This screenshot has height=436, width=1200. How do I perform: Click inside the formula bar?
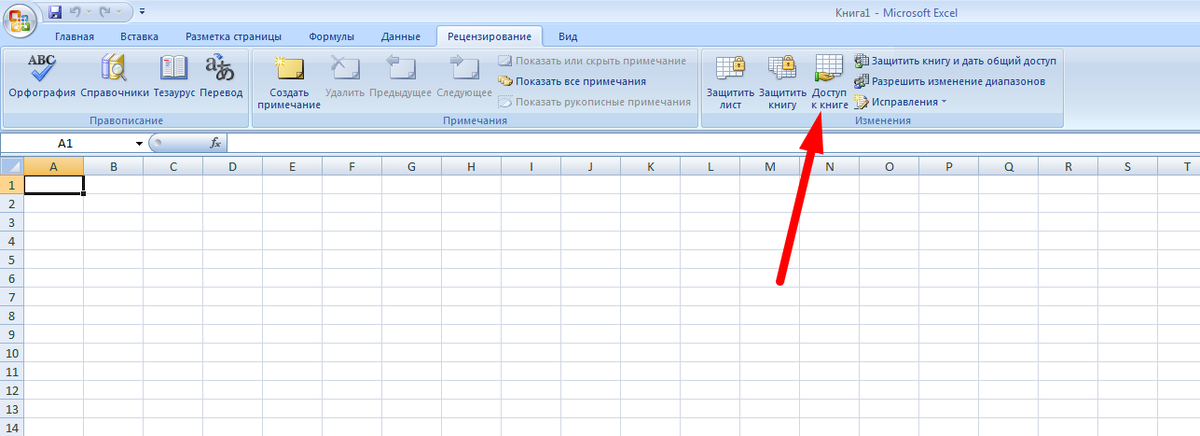(712, 144)
